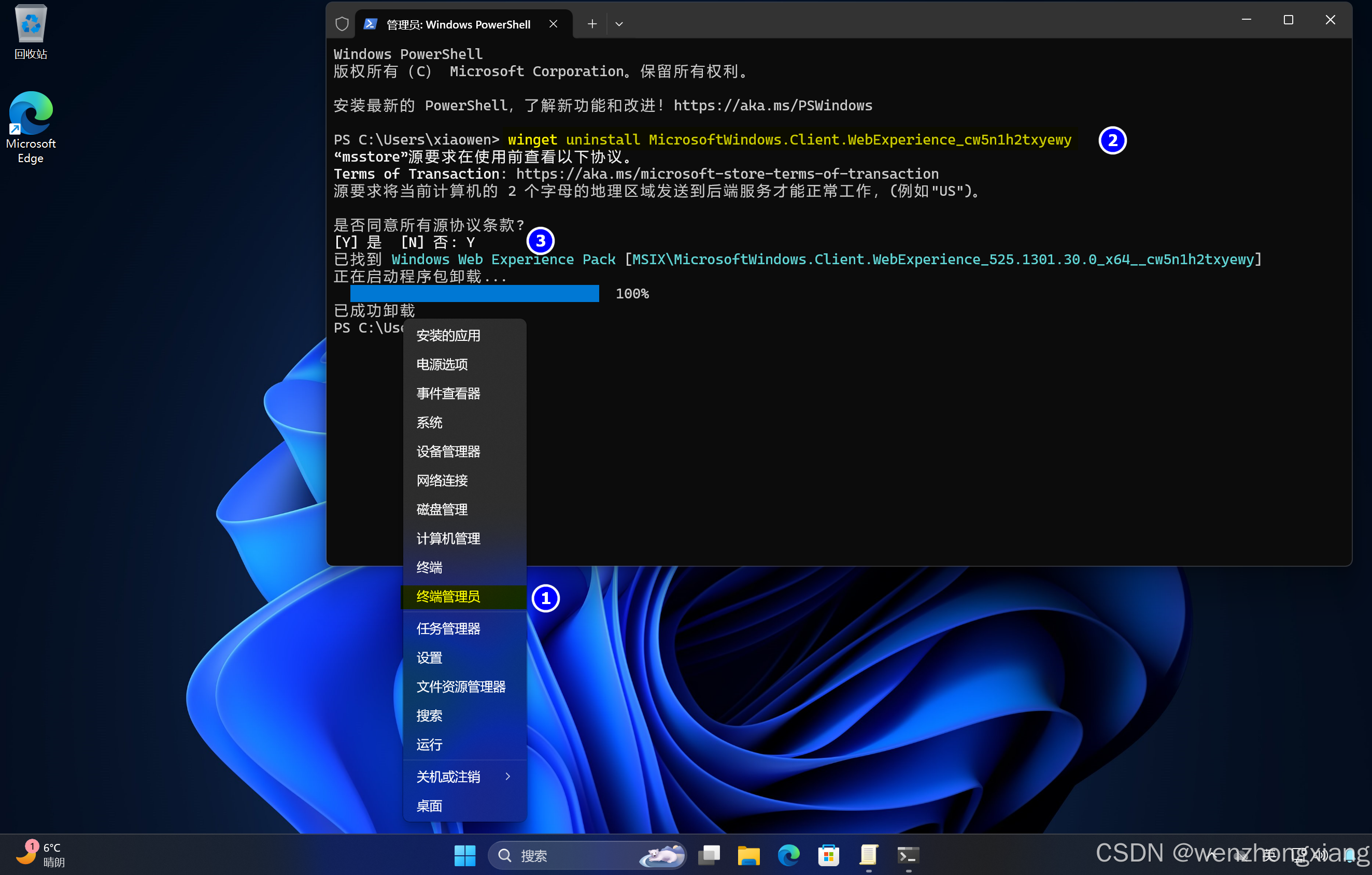The height and width of the screenshot is (875, 1372).
Task: Open the Recycle Bin desktop icon
Action: 31,31
